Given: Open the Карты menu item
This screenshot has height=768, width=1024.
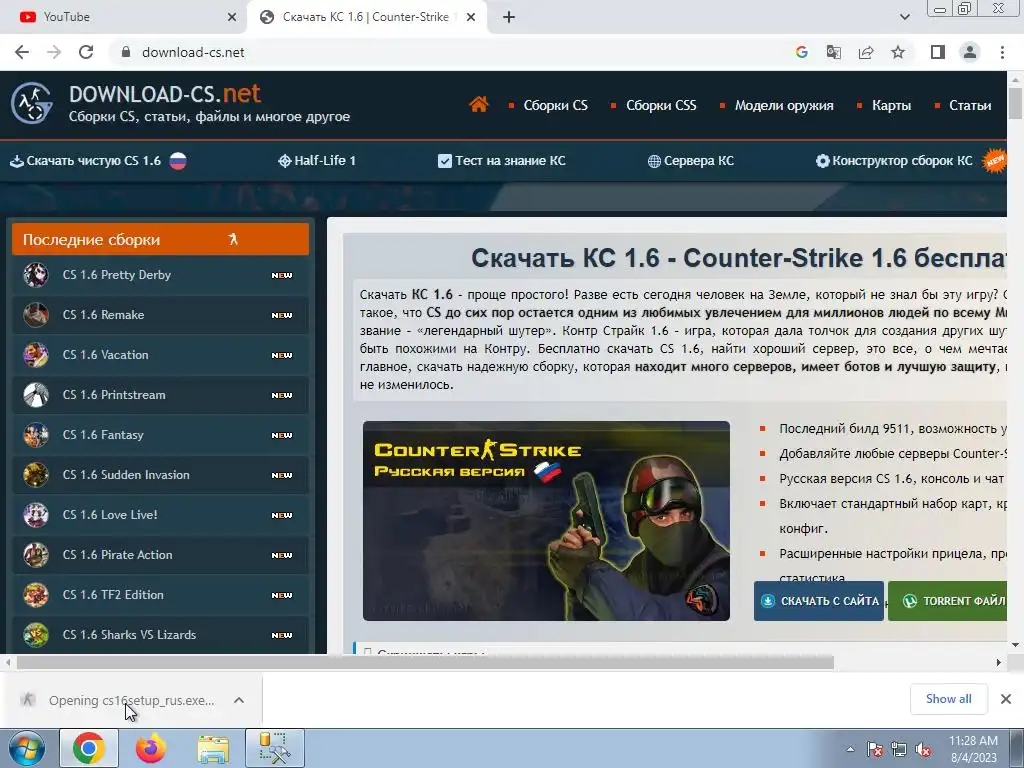Looking at the screenshot, I should [891, 105].
